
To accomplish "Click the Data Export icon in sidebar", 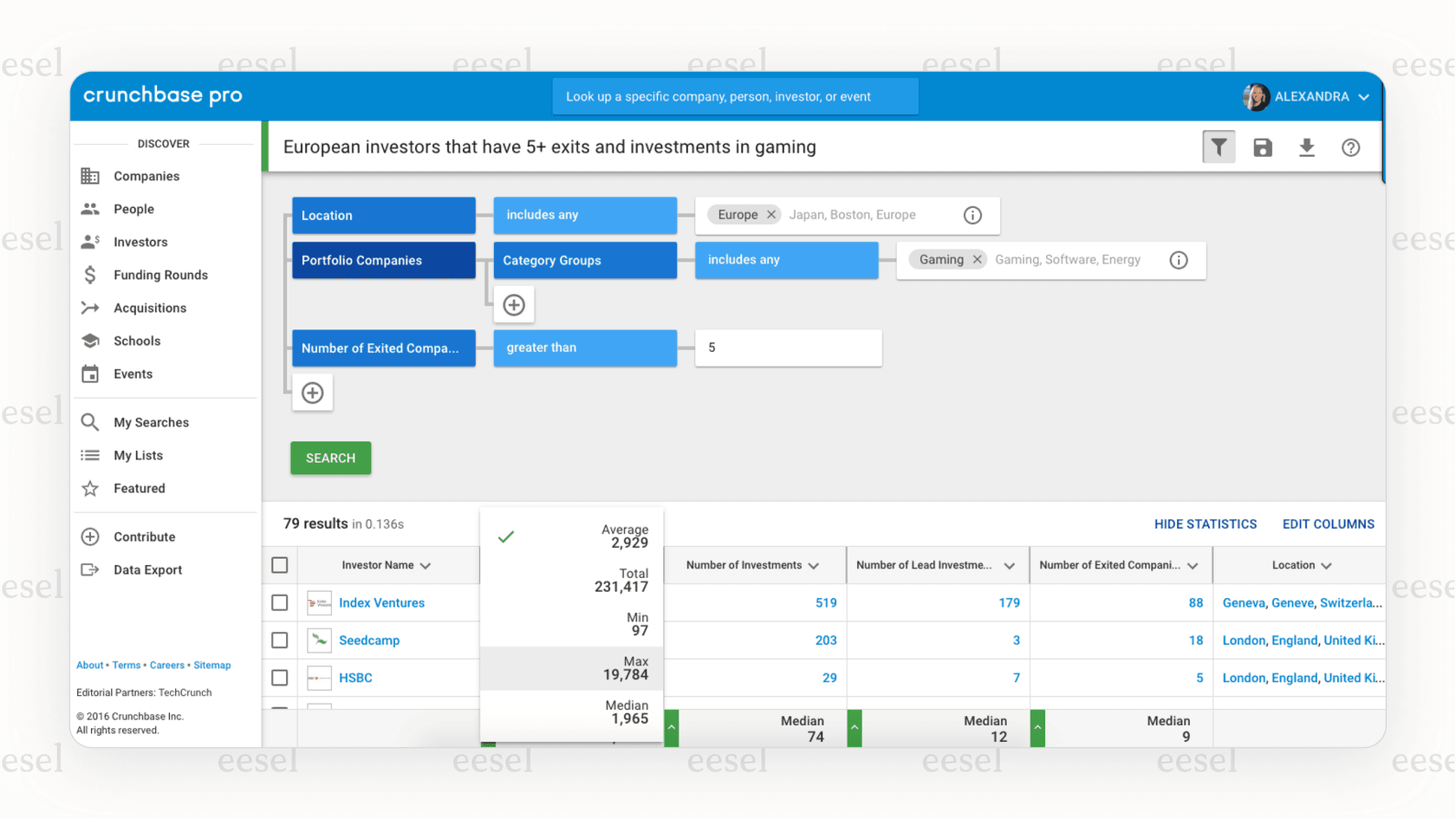I will (x=90, y=569).
